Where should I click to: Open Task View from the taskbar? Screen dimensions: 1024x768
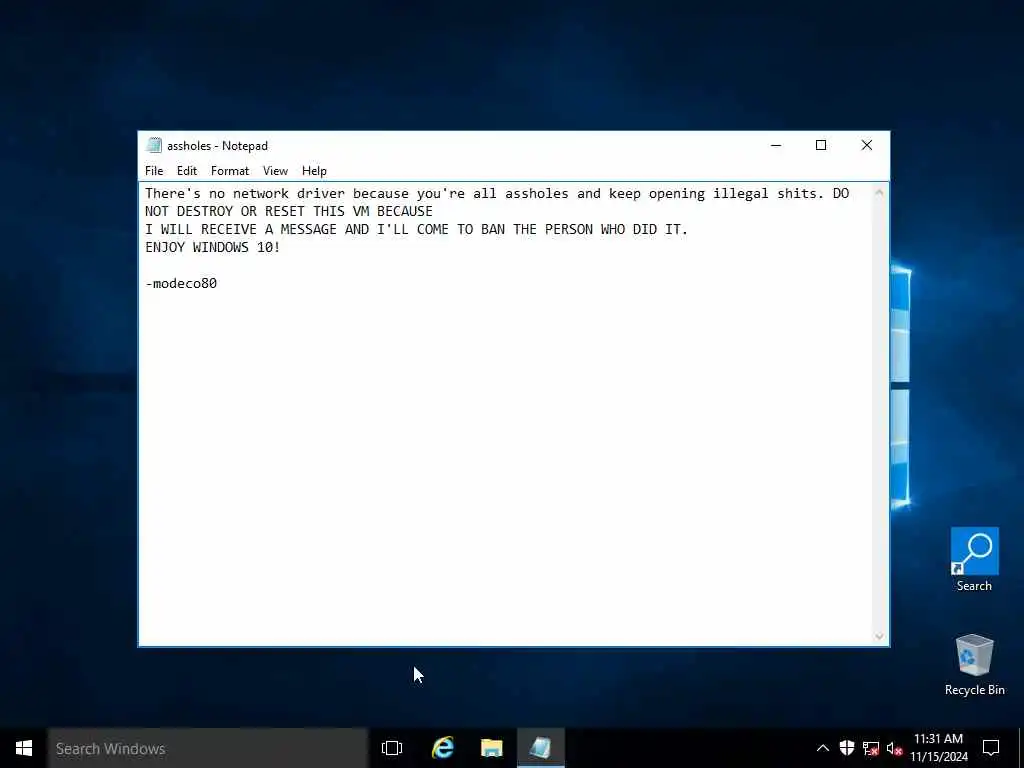point(392,748)
